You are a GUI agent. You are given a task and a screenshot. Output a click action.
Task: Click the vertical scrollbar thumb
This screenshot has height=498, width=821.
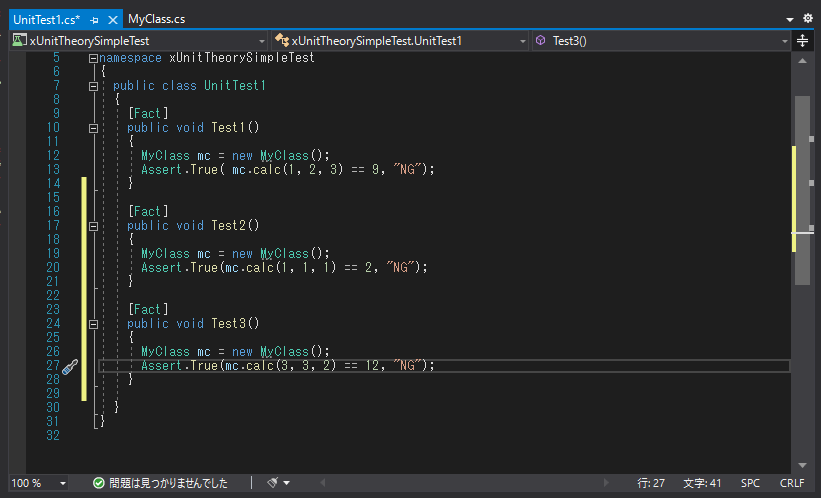[x=802, y=190]
